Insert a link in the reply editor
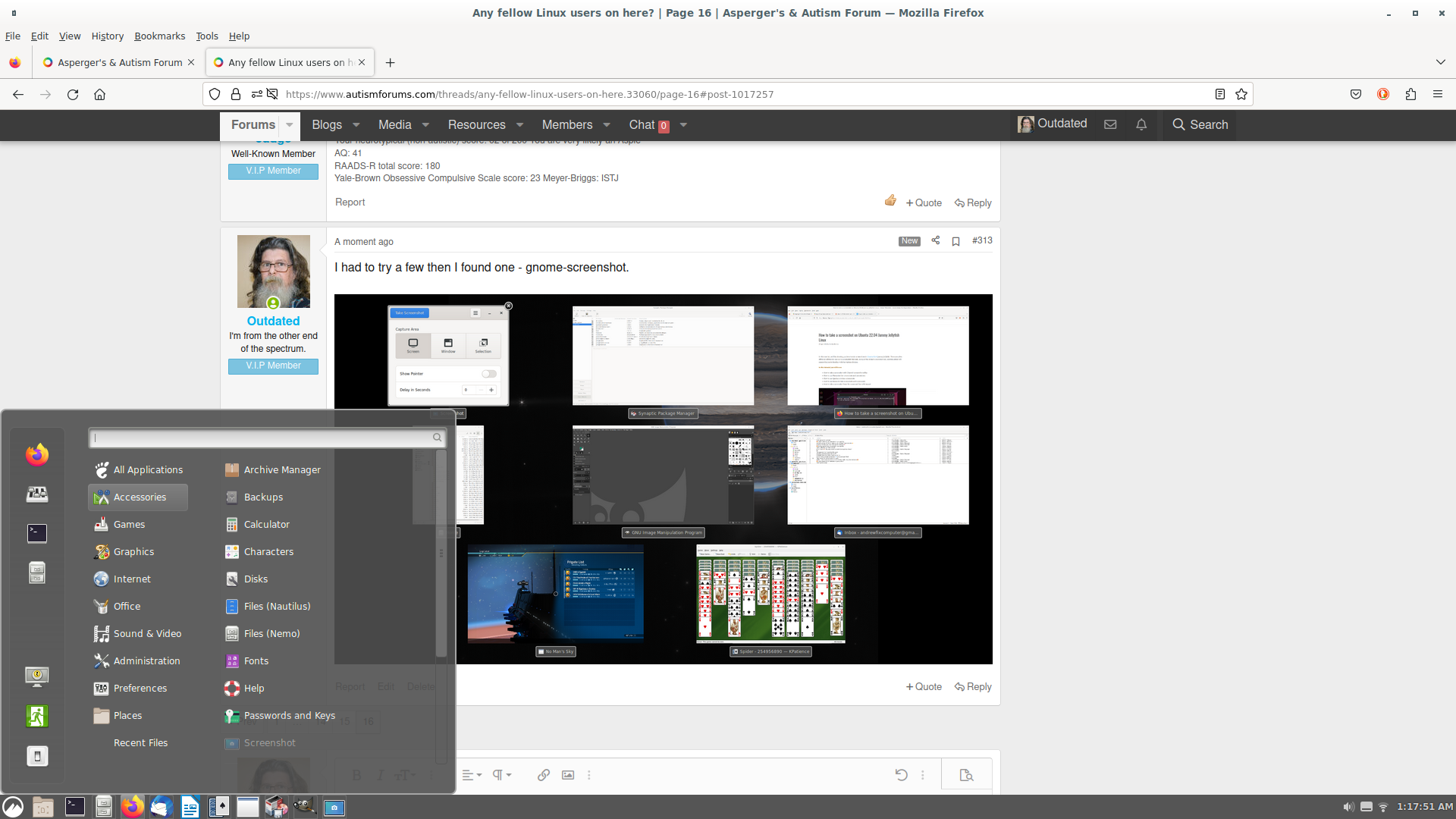The width and height of the screenshot is (1456, 819). point(544,775)
